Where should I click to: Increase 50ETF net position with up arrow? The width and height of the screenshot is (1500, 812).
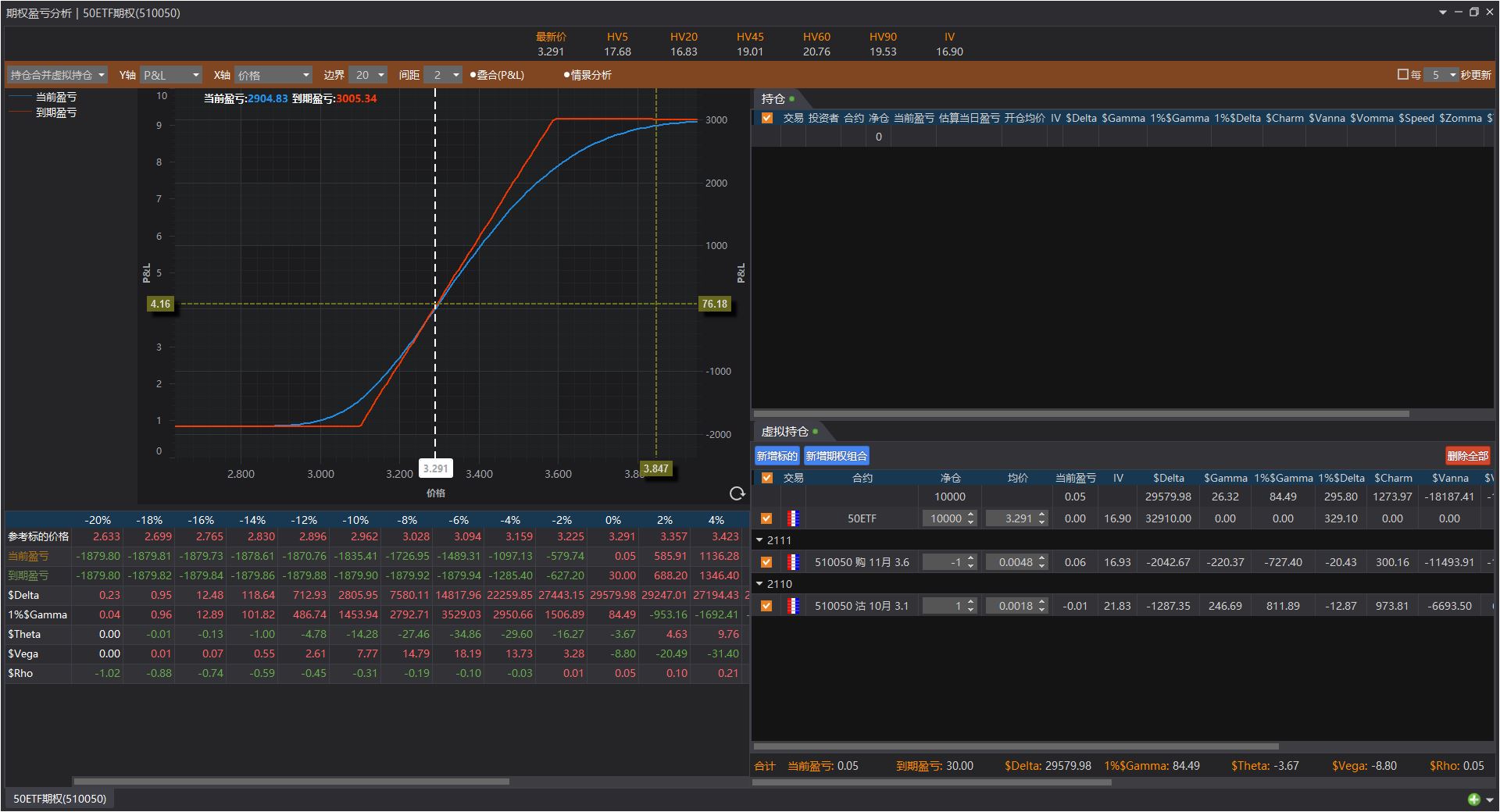pos(970,515)
